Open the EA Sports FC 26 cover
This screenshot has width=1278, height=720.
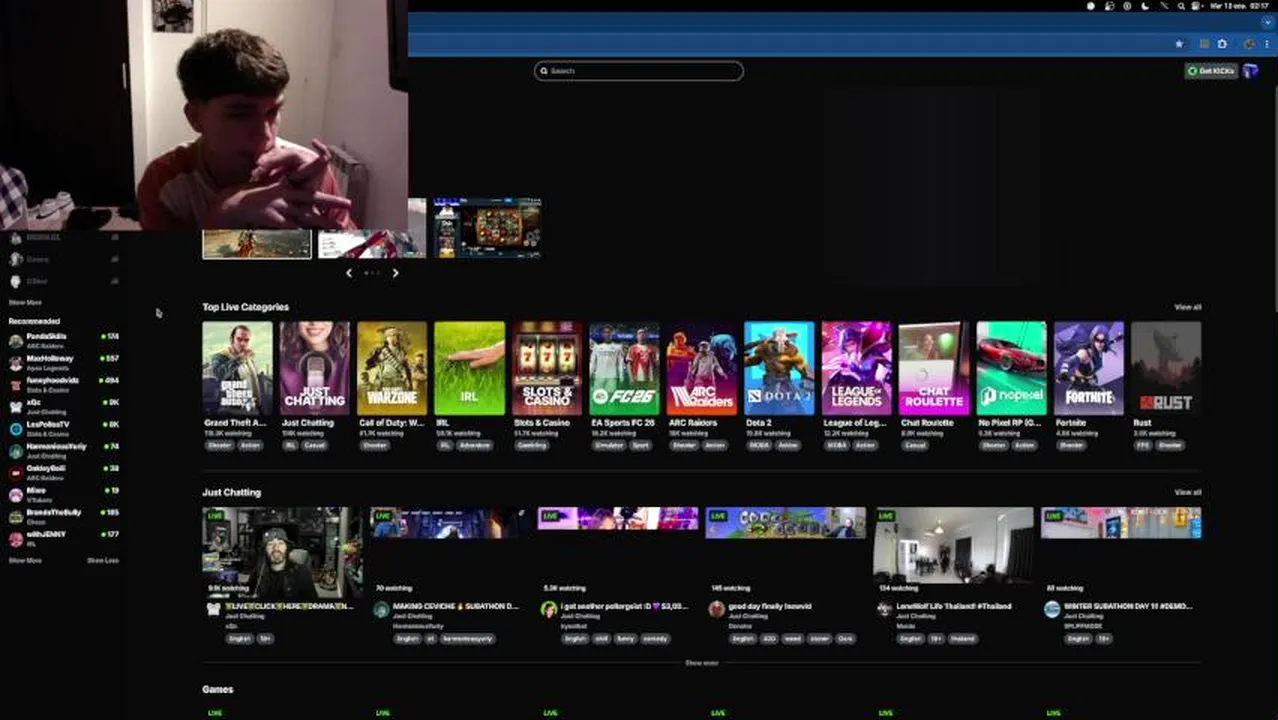(x=624, y=368)
